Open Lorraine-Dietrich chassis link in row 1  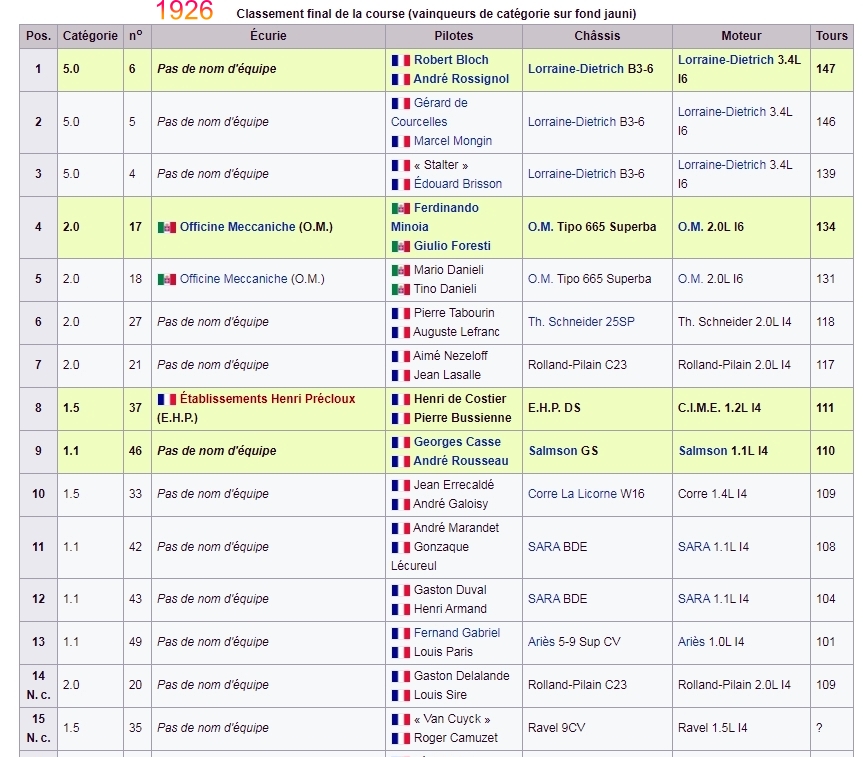[x=576, y=69]
